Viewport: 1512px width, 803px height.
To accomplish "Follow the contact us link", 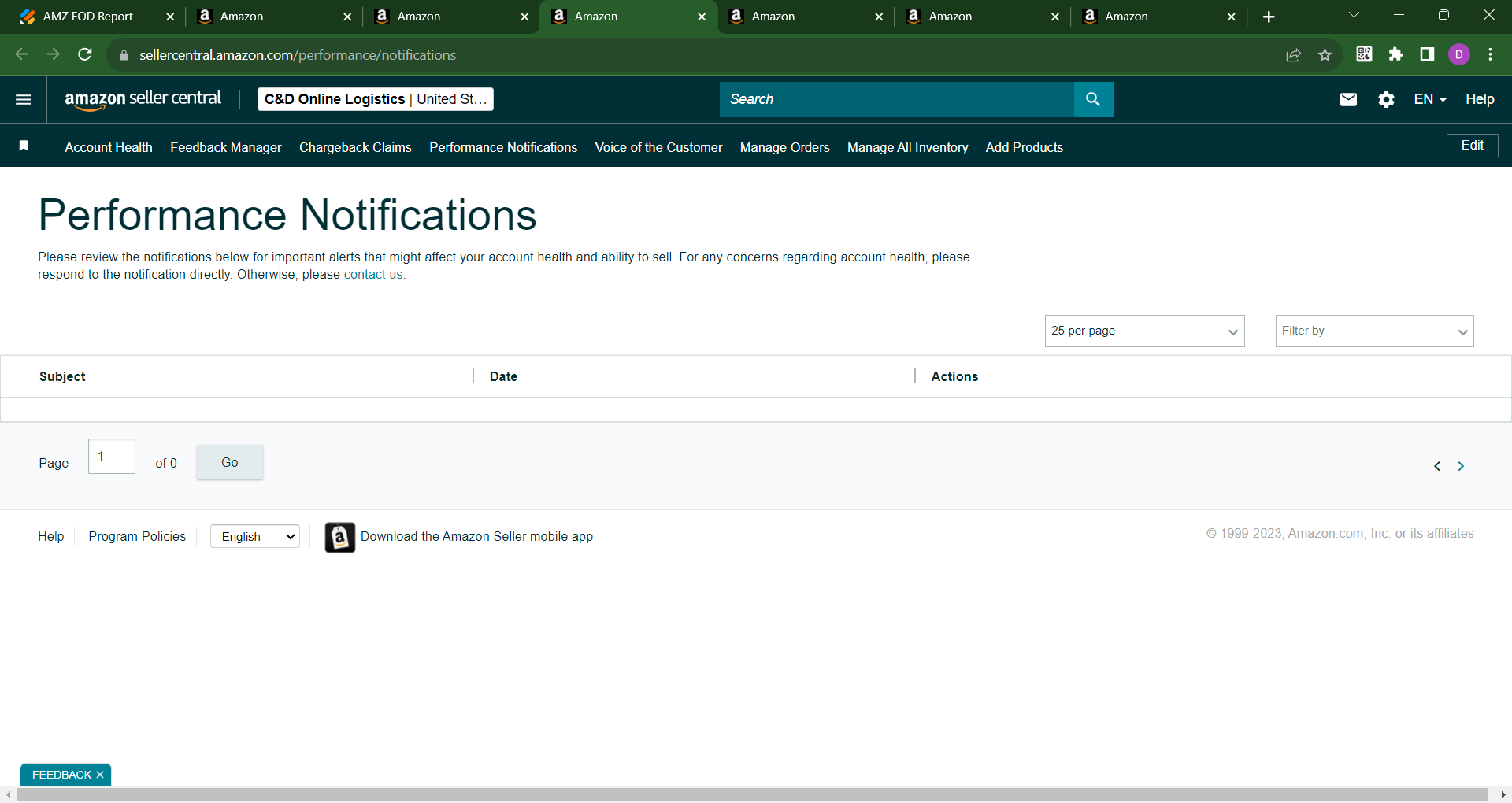I will [373, 274].
